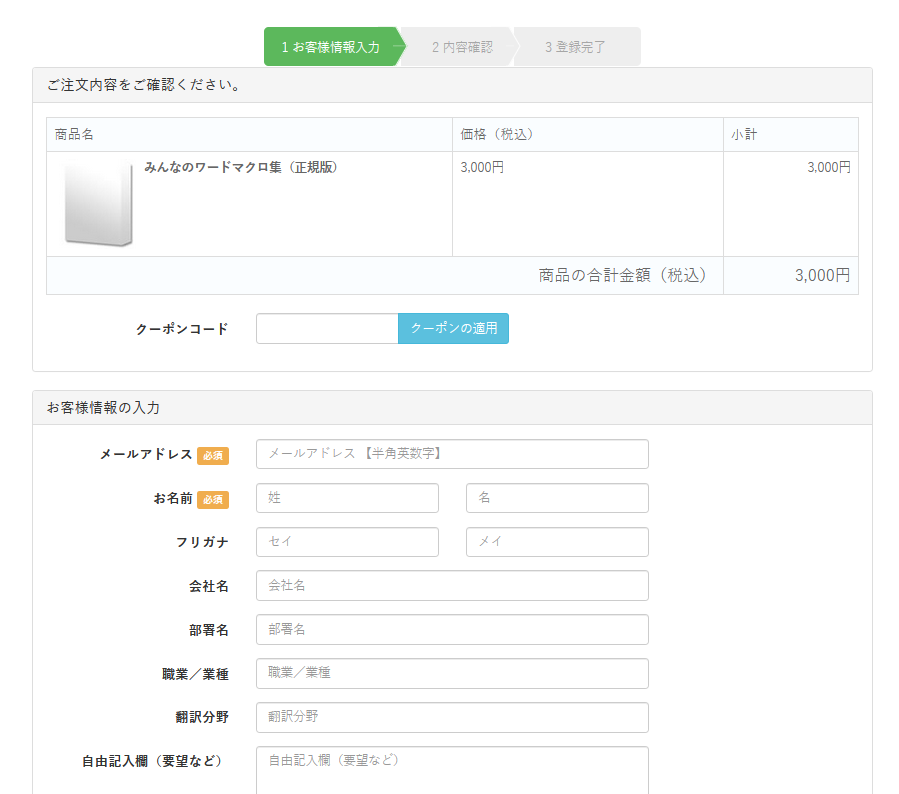Click the 自由記入欄 textarea
899x794 pixels.
pyautogui.click(x=452, y=770)
